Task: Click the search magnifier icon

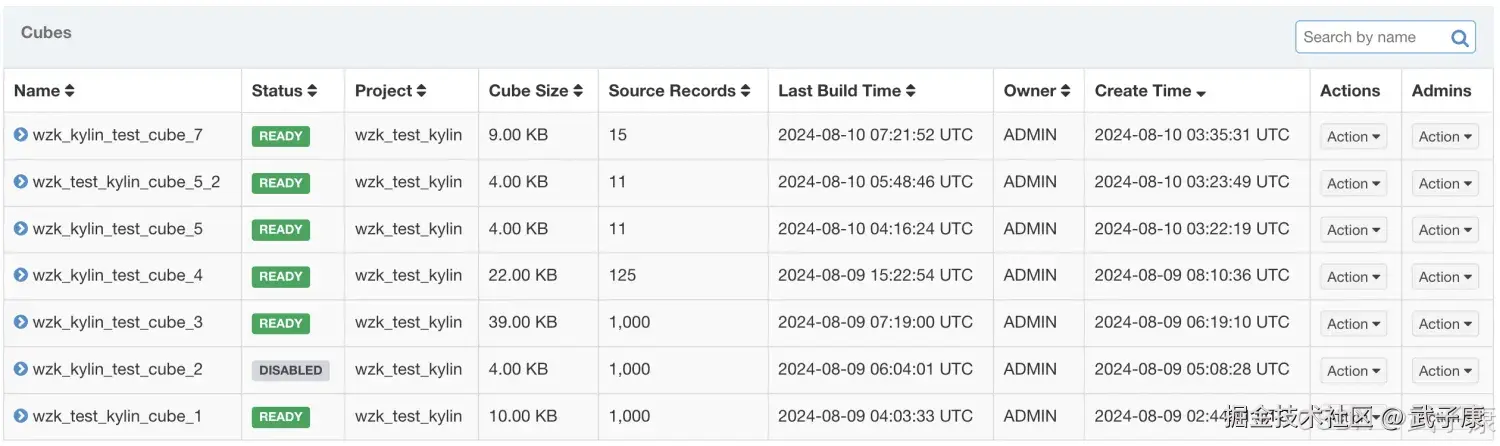Action: (x=1459, y=38)
